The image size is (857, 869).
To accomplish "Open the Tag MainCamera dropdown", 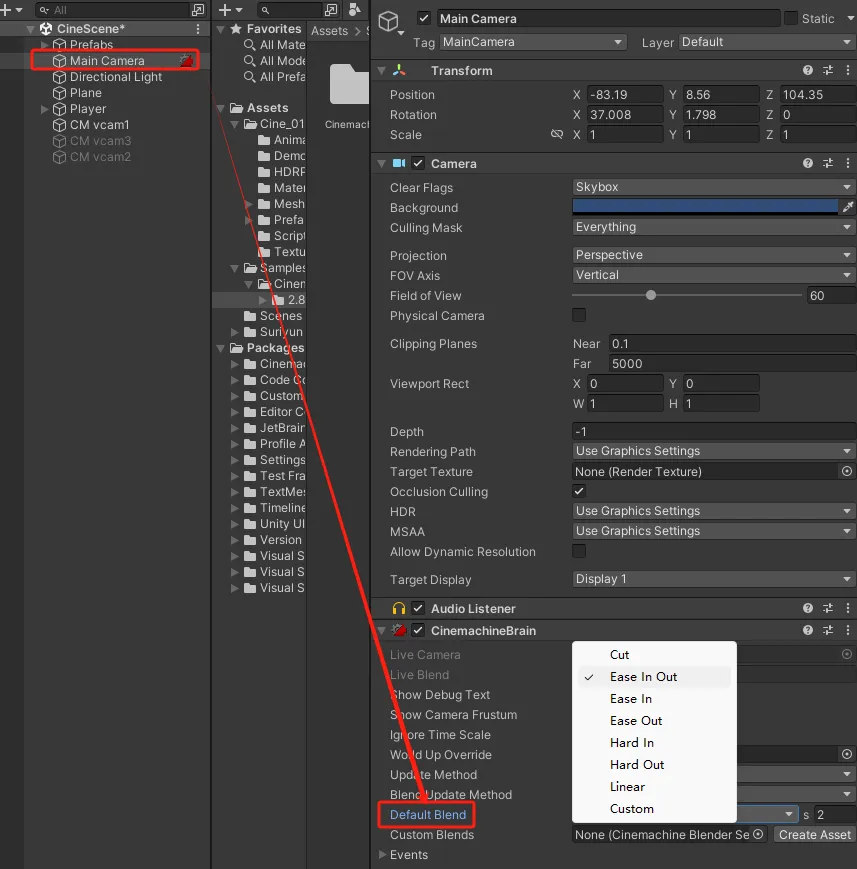I will (x=533, y=42).
